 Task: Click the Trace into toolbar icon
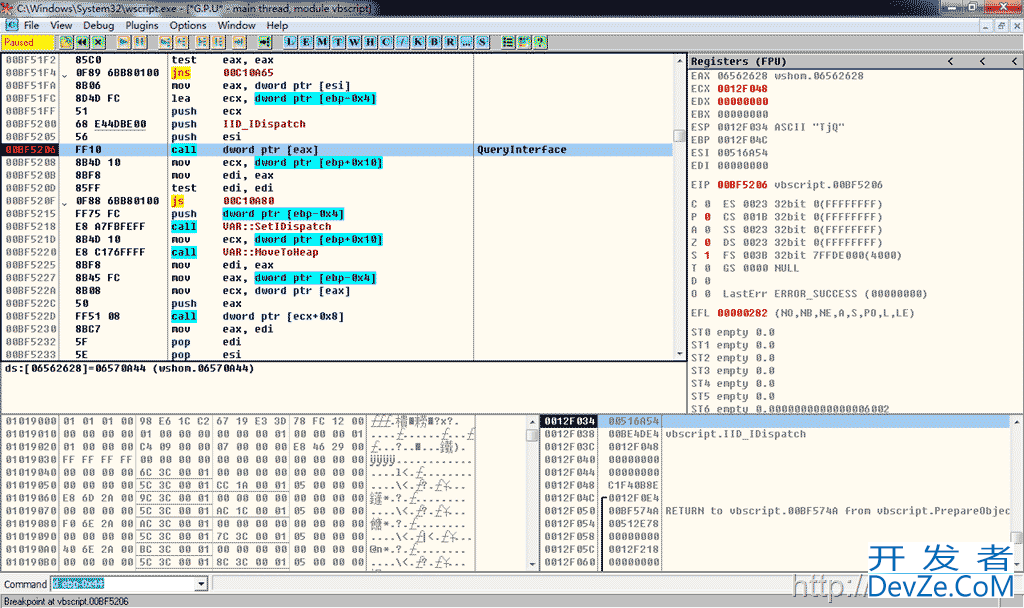click(202, 42)
